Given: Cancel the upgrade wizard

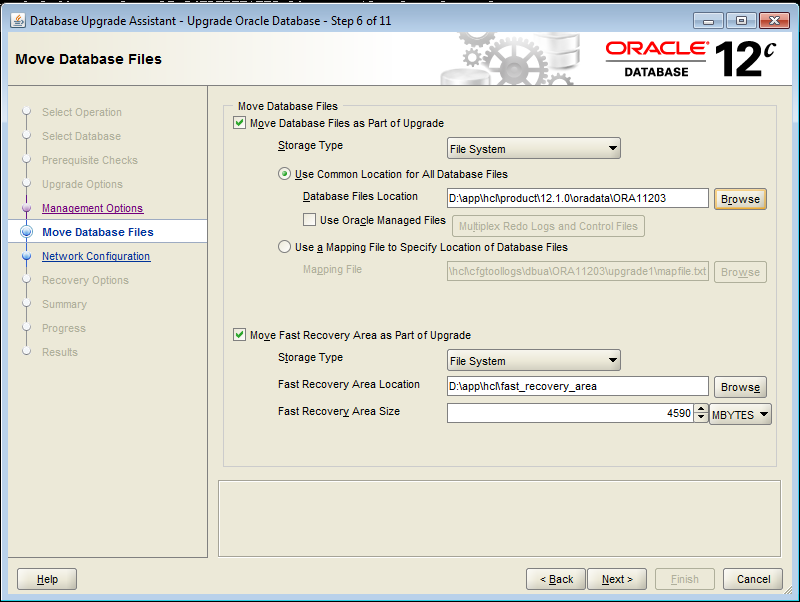Looking at the screenshot, I should click(x=753, y=579).
